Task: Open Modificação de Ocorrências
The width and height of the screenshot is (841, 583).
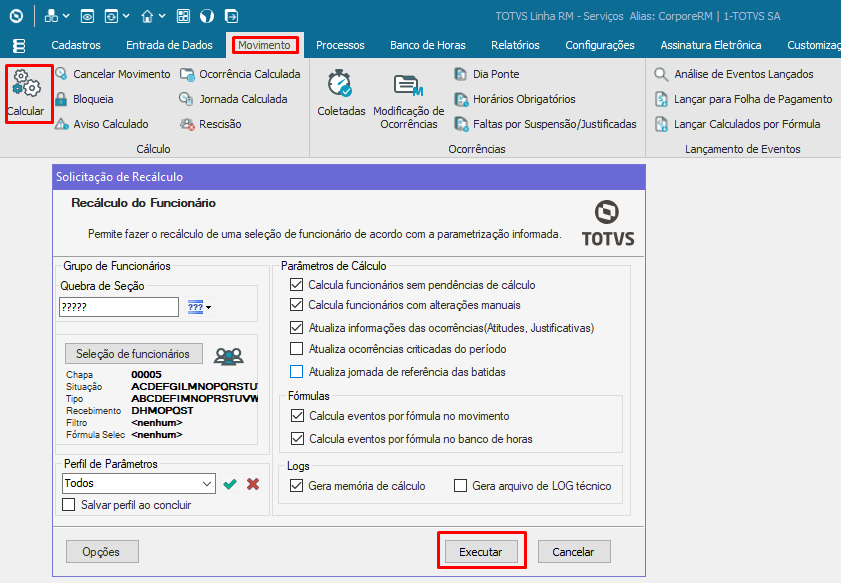Action: [409, 102]
